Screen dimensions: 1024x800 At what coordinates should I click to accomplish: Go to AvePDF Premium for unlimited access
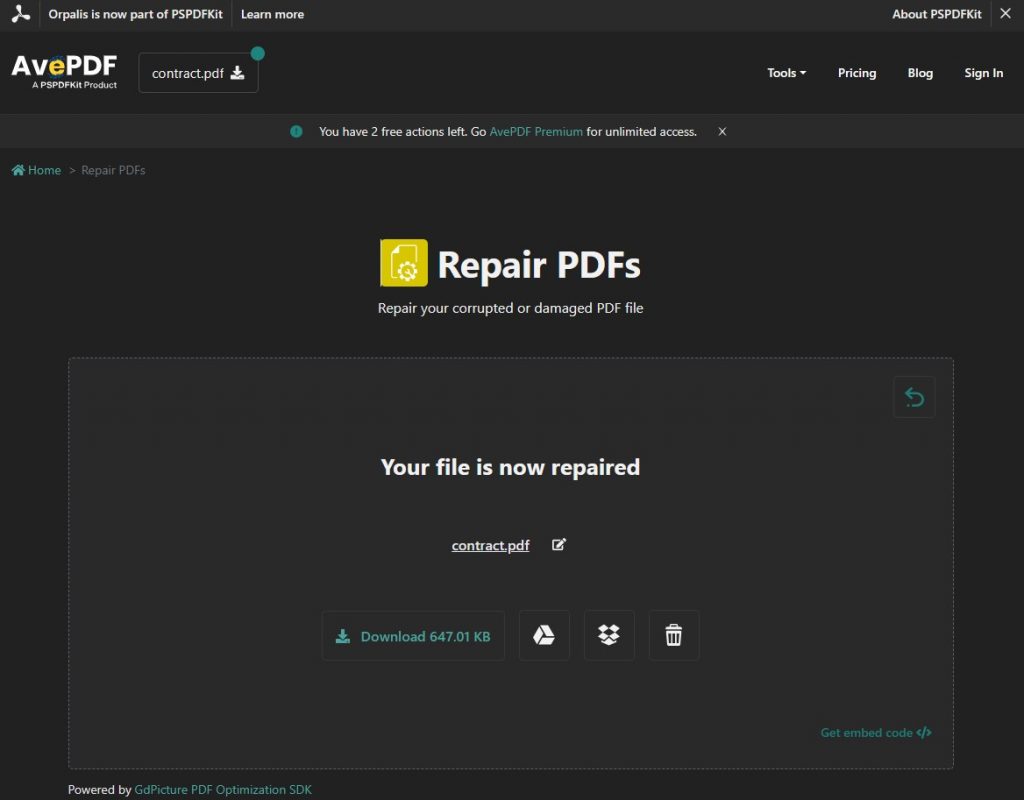tap(535, 131)
